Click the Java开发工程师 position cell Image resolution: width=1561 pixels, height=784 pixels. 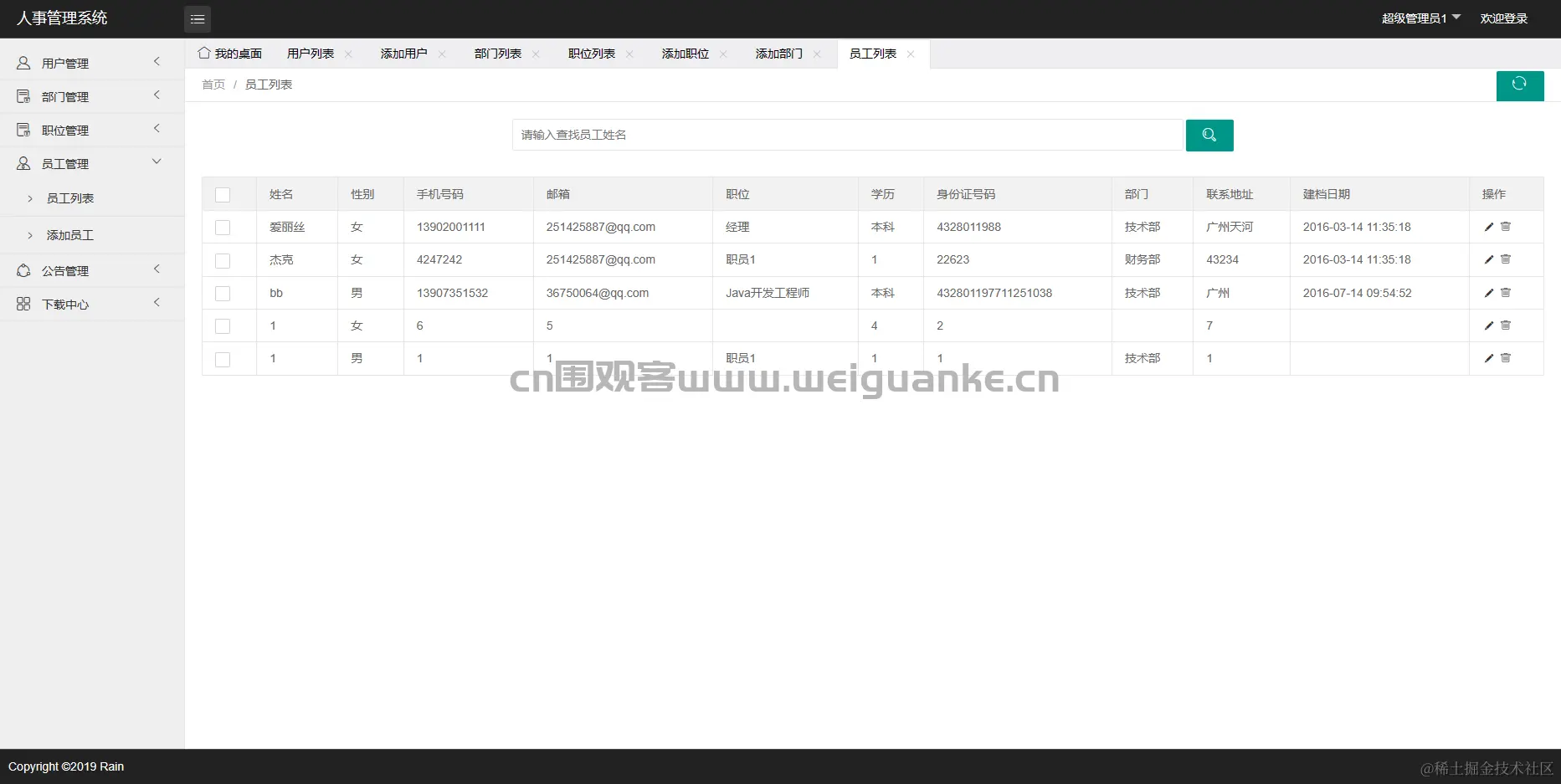coord(768,293)
